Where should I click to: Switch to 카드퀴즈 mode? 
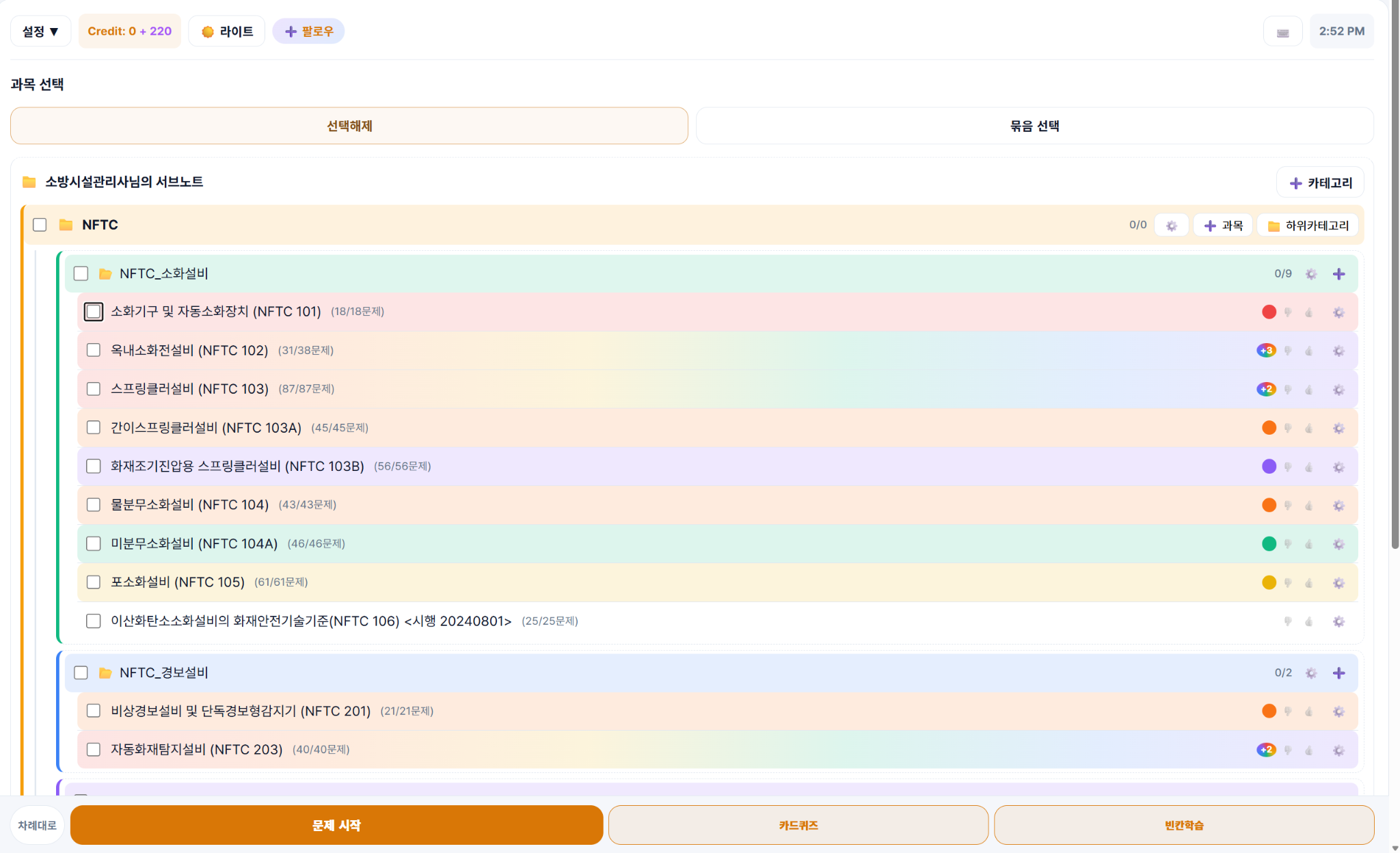point(798,826)
